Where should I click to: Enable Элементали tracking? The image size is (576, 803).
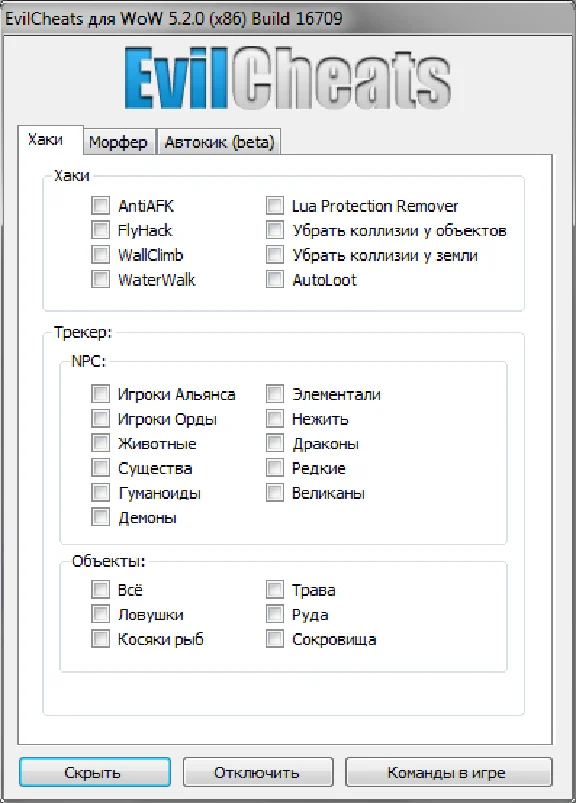(x=275, y=394)
